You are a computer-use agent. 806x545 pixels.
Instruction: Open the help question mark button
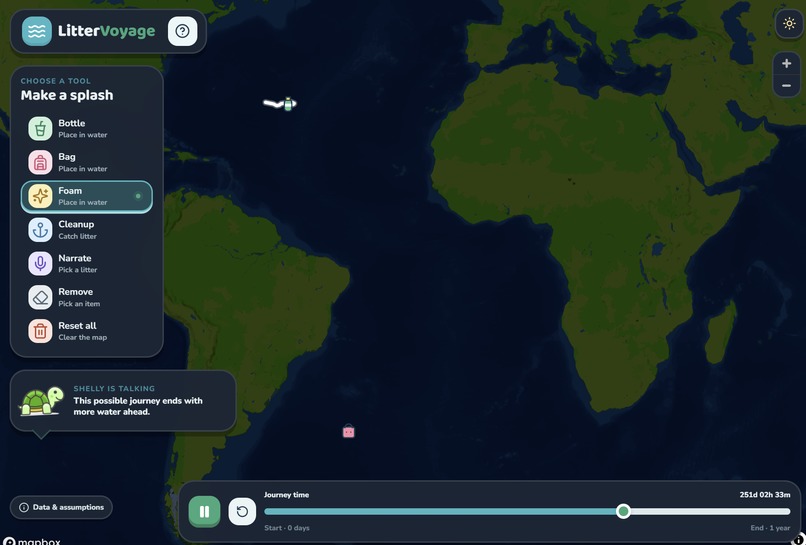[x=182, y=31]
